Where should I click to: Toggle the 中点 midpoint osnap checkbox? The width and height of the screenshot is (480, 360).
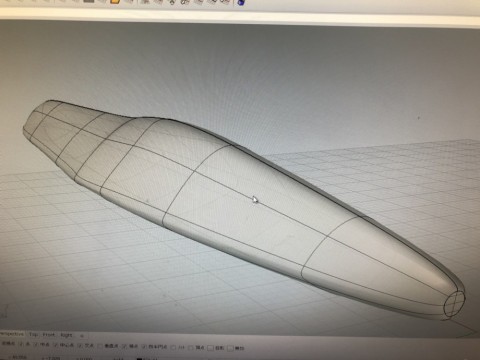coord(37,344)
